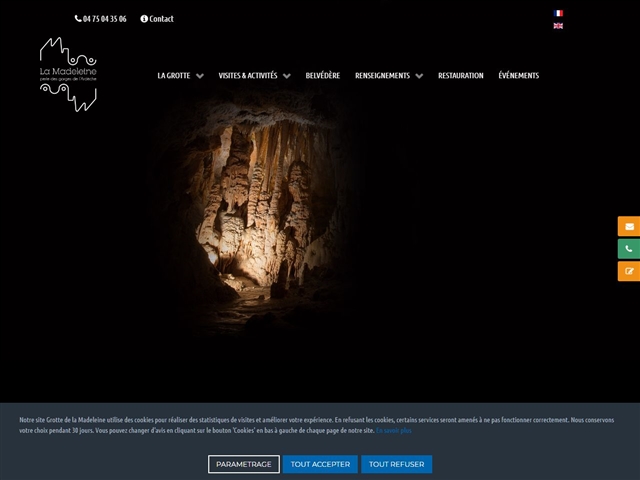The width and height of the screenshot is (640, 480).
Task: Click Tout Accepter cookies button
Action: pos(320,464)
